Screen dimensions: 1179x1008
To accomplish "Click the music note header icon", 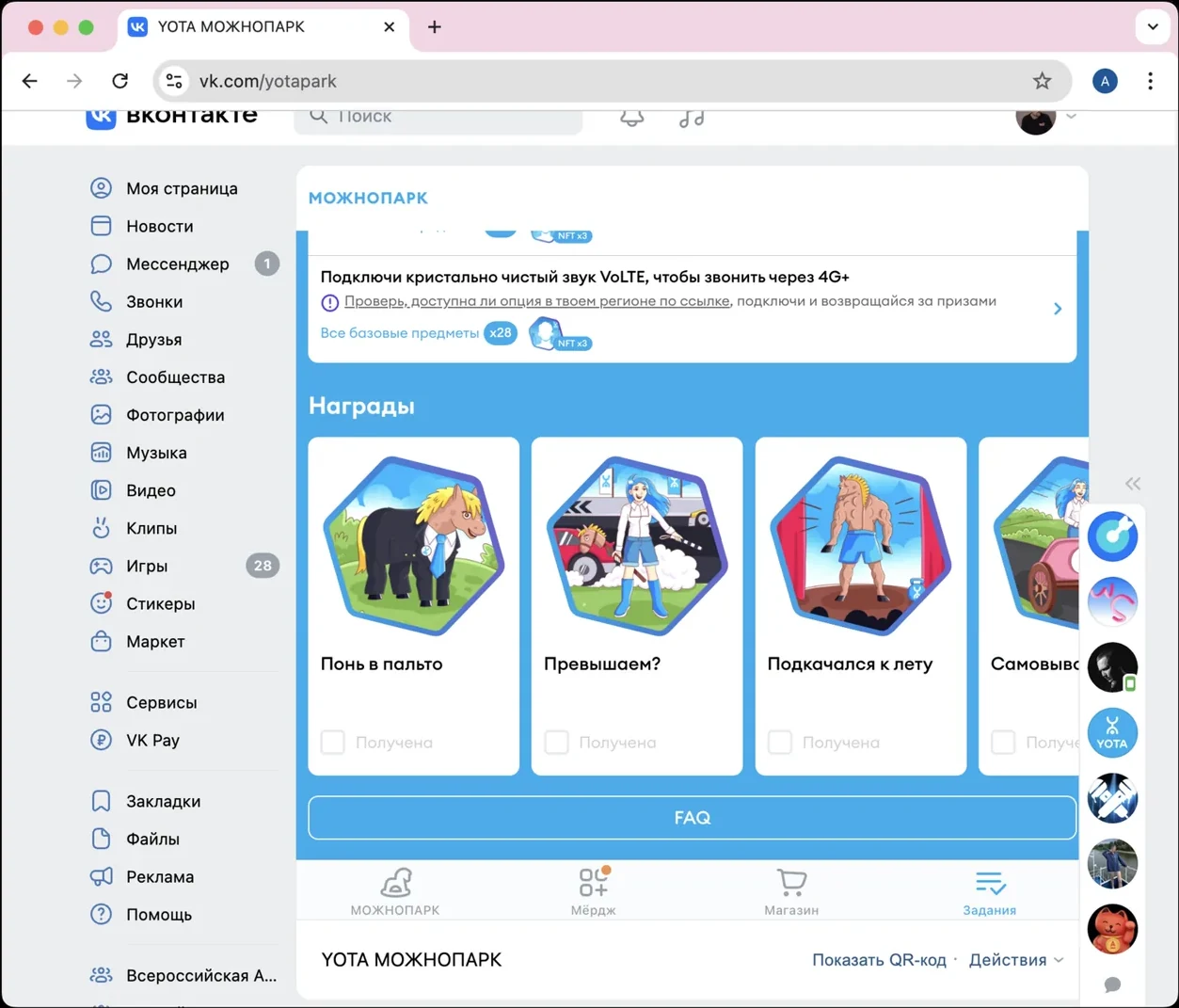I will [x=692, y=118].
